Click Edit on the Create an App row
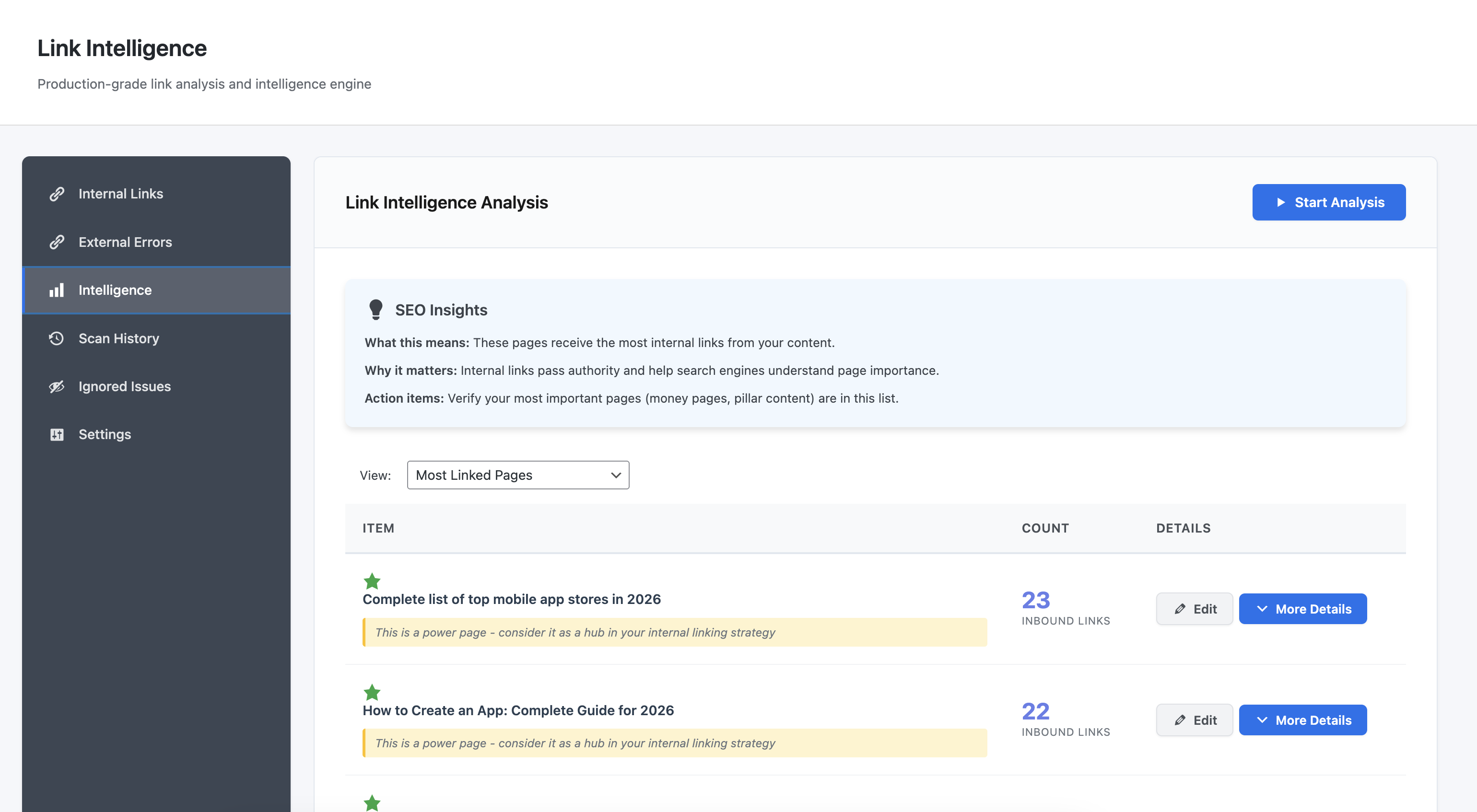Viewport: 1477px width, 812px height. [1195, 720]
